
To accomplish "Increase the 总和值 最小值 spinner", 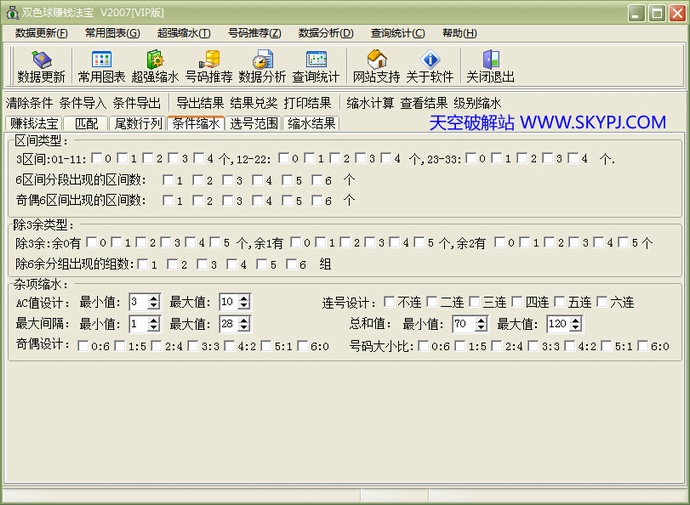I will click(478, 320).
